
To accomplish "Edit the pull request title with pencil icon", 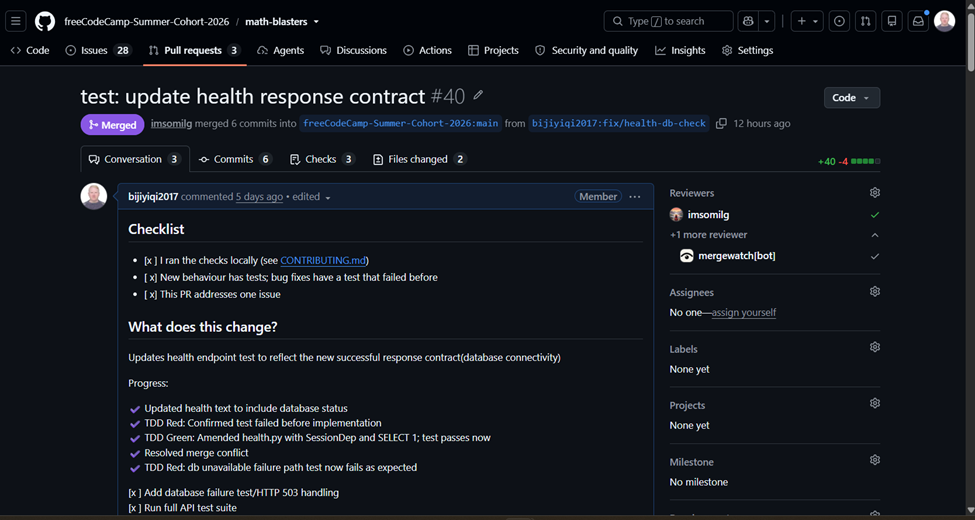I will pyautogui.click(x=478, y=95).
